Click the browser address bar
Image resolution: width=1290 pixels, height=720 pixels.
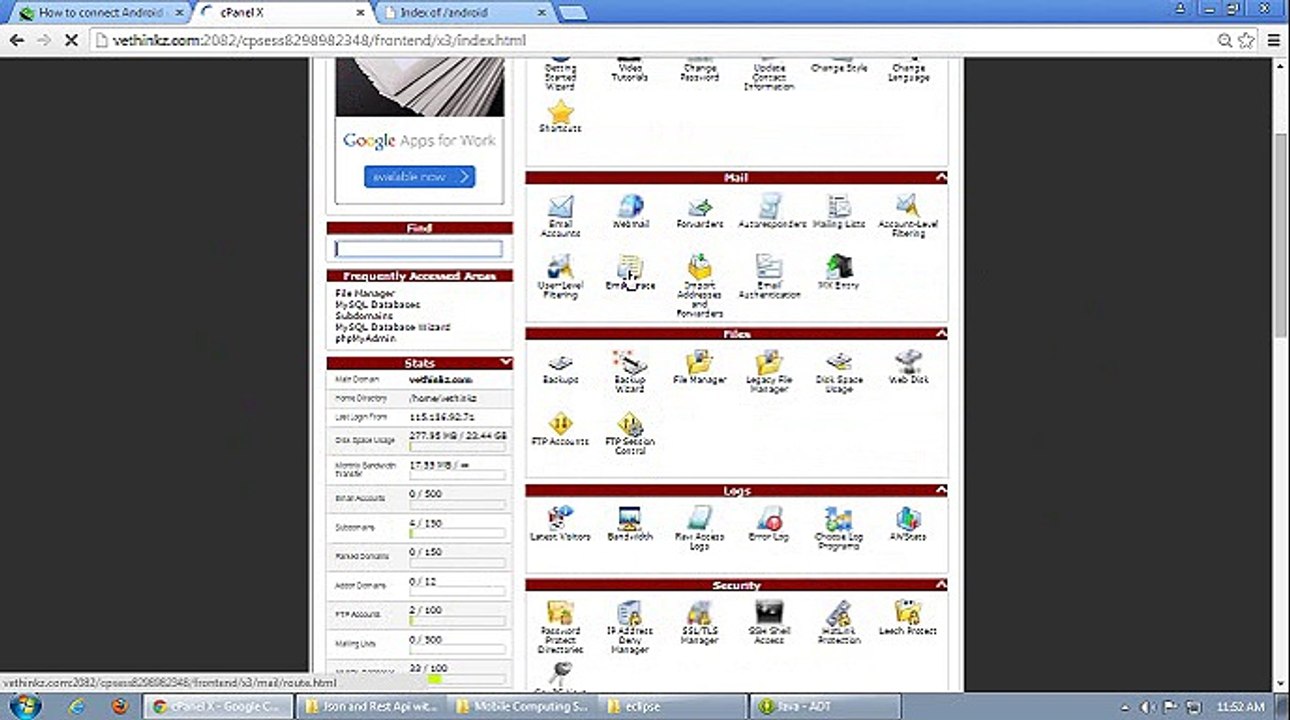650,41
